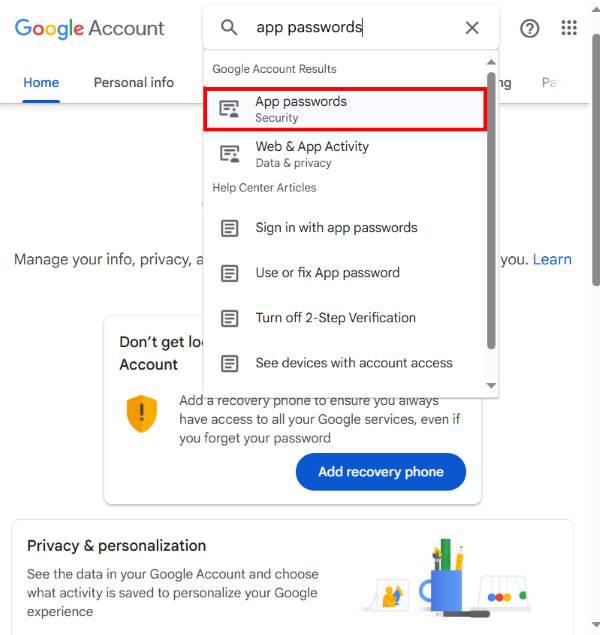The image size is (600, 635).
Task: Click the yellow warning shield icon
Action: point(142,413)
